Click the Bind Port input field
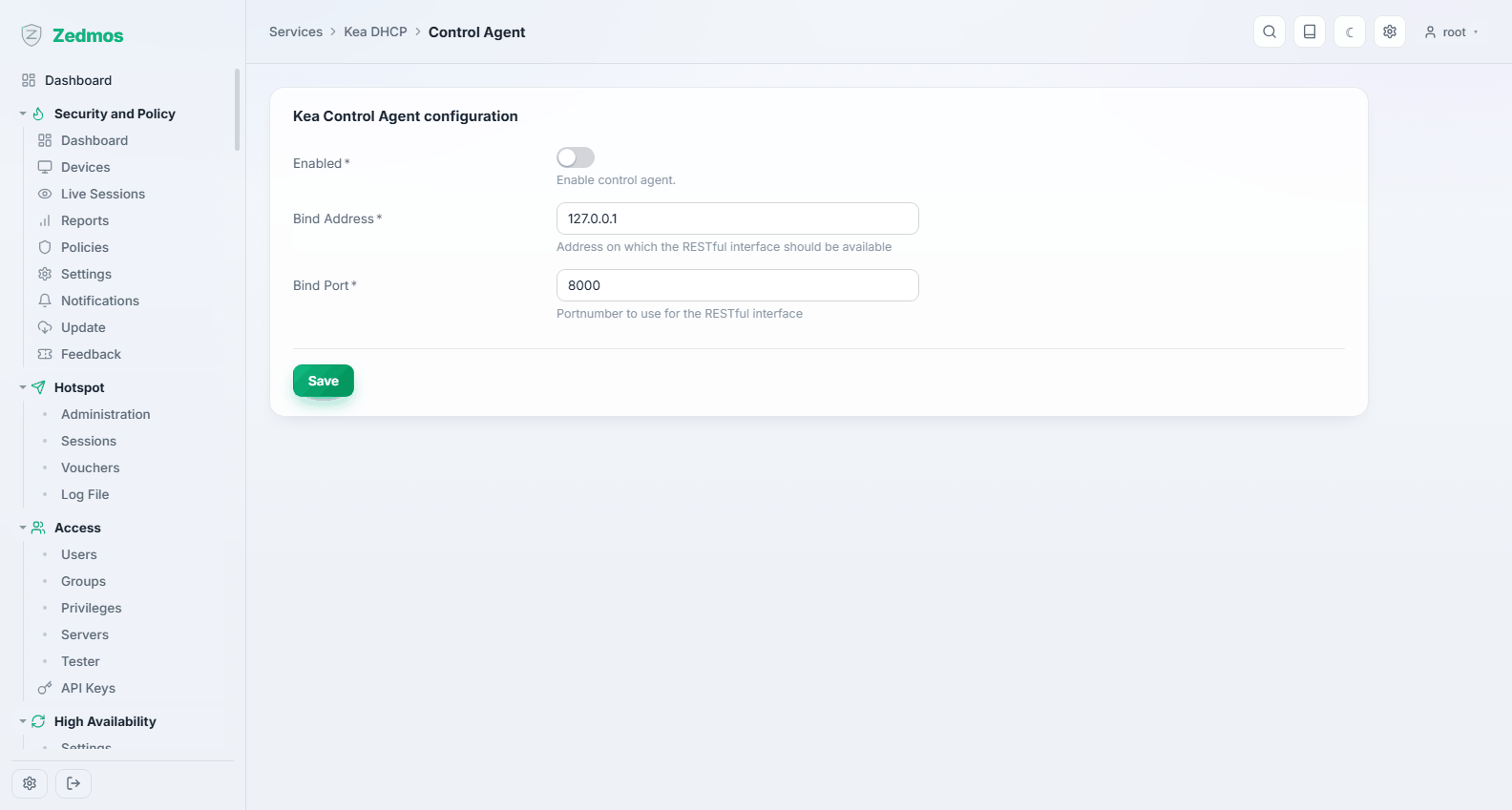Screen dimensions: 1512x810 738,285
